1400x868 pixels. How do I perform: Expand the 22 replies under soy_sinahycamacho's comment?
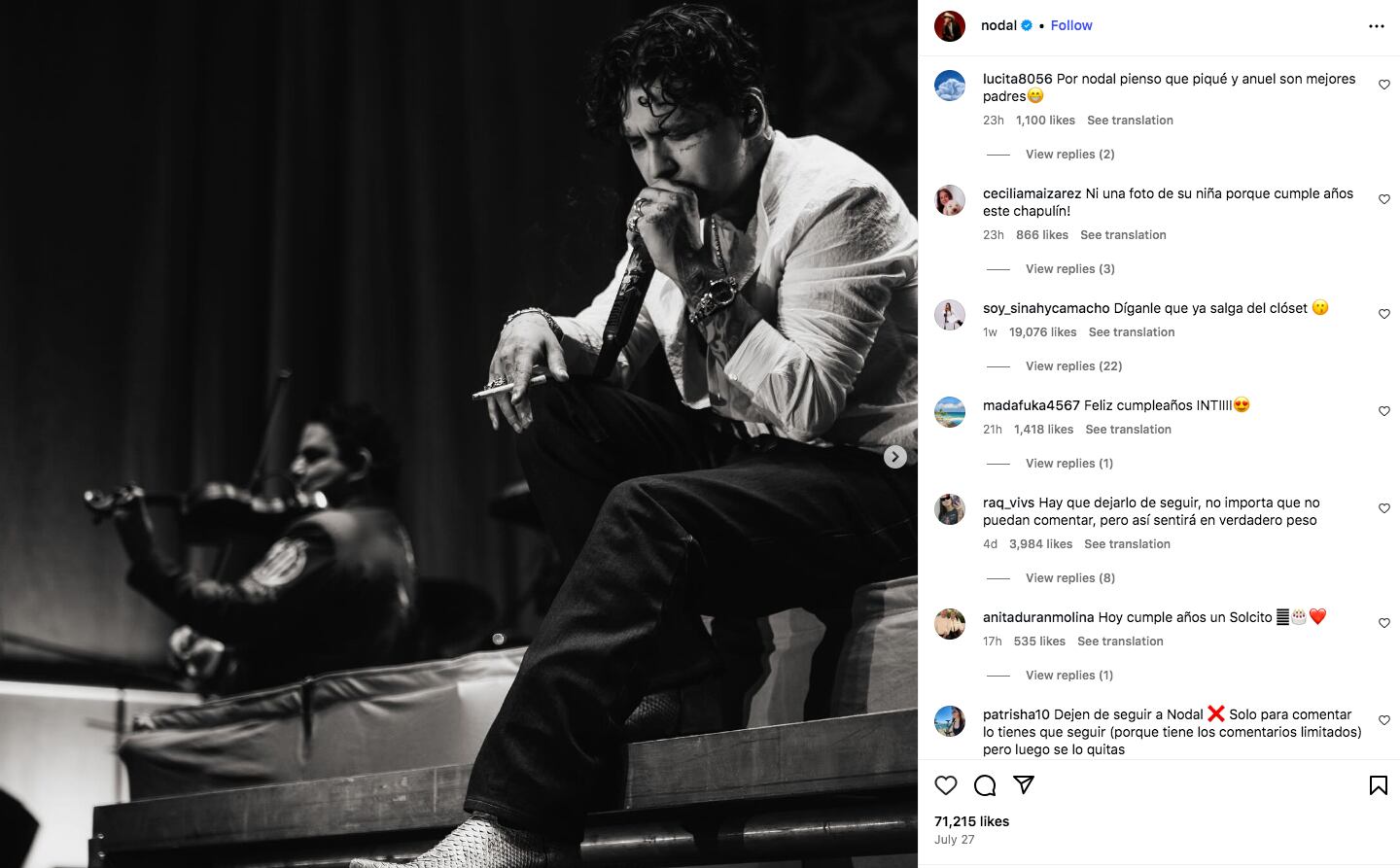pyautogui.click(x=1073, y=366)
